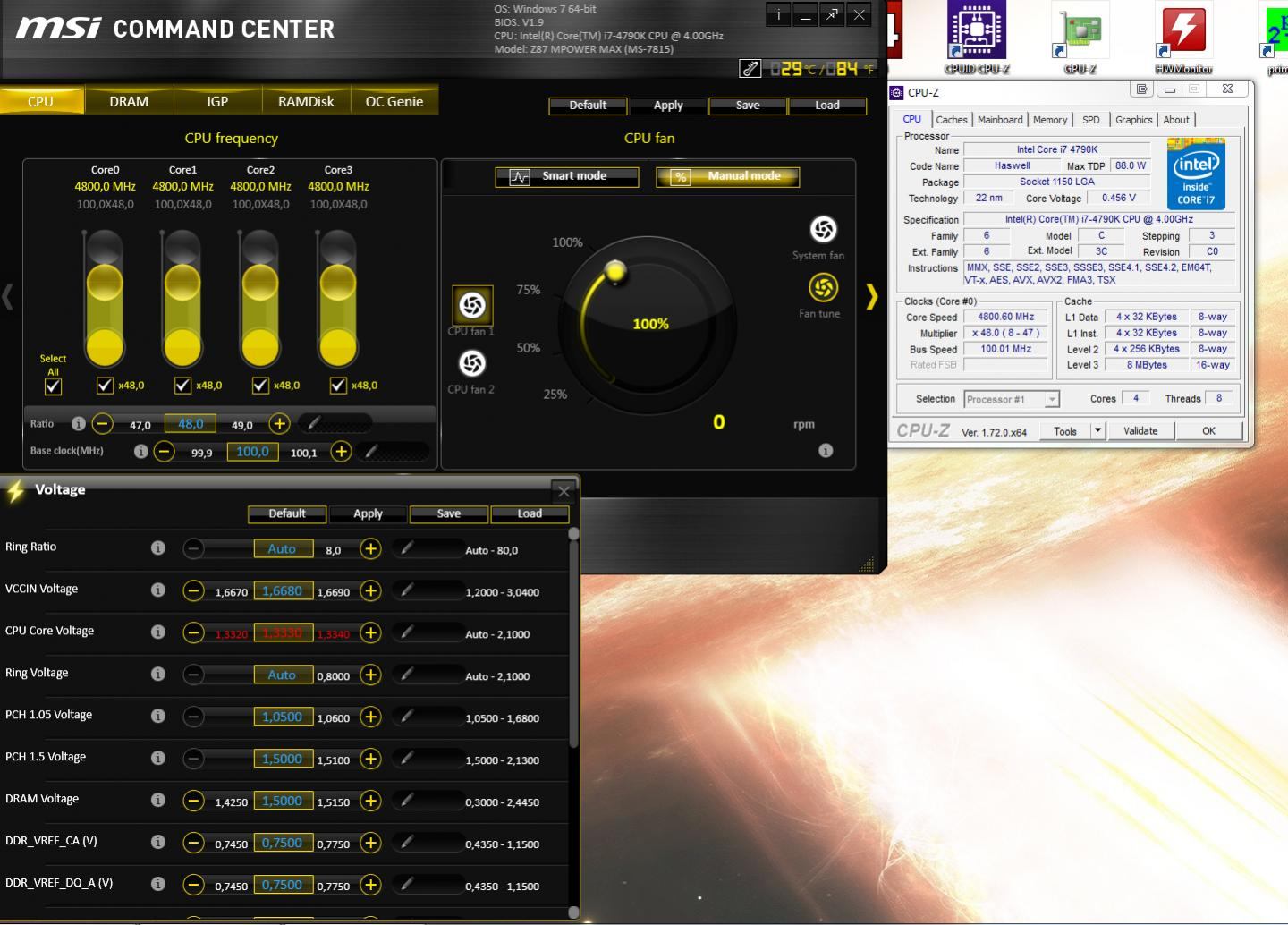The image size is (1288, 925).
Task: Open info icon in Command Center title bar
Action: [x=778, y=14]
